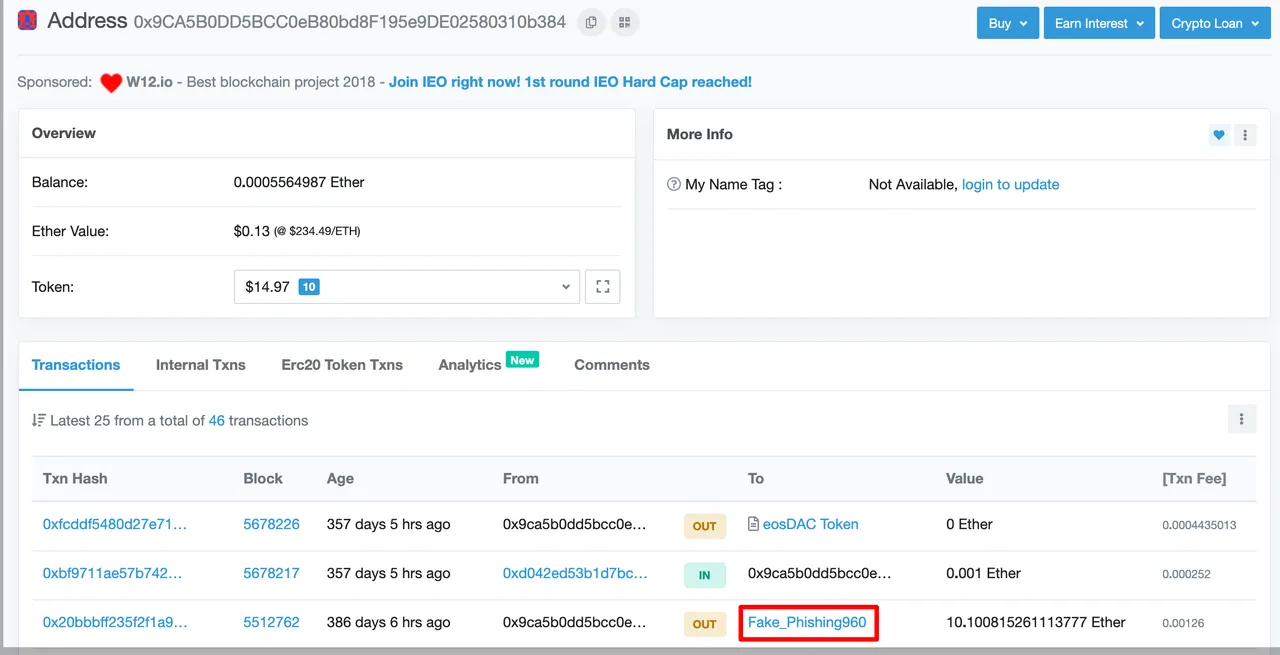The image size is (1280, 655).
Task: Open block 5678217
Action: [x=271, y=573]
